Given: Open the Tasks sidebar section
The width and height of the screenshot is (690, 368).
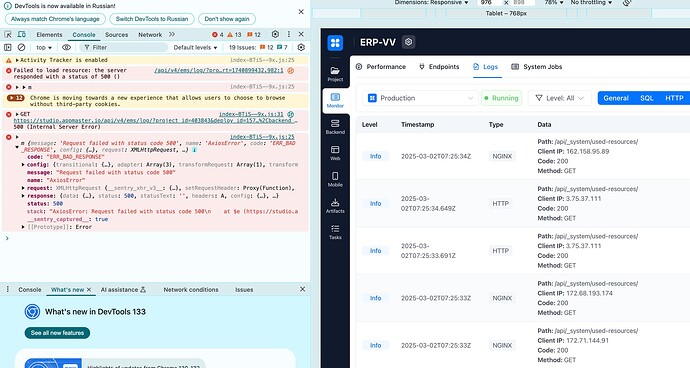Looking at the screenshot, I should 335,232.
